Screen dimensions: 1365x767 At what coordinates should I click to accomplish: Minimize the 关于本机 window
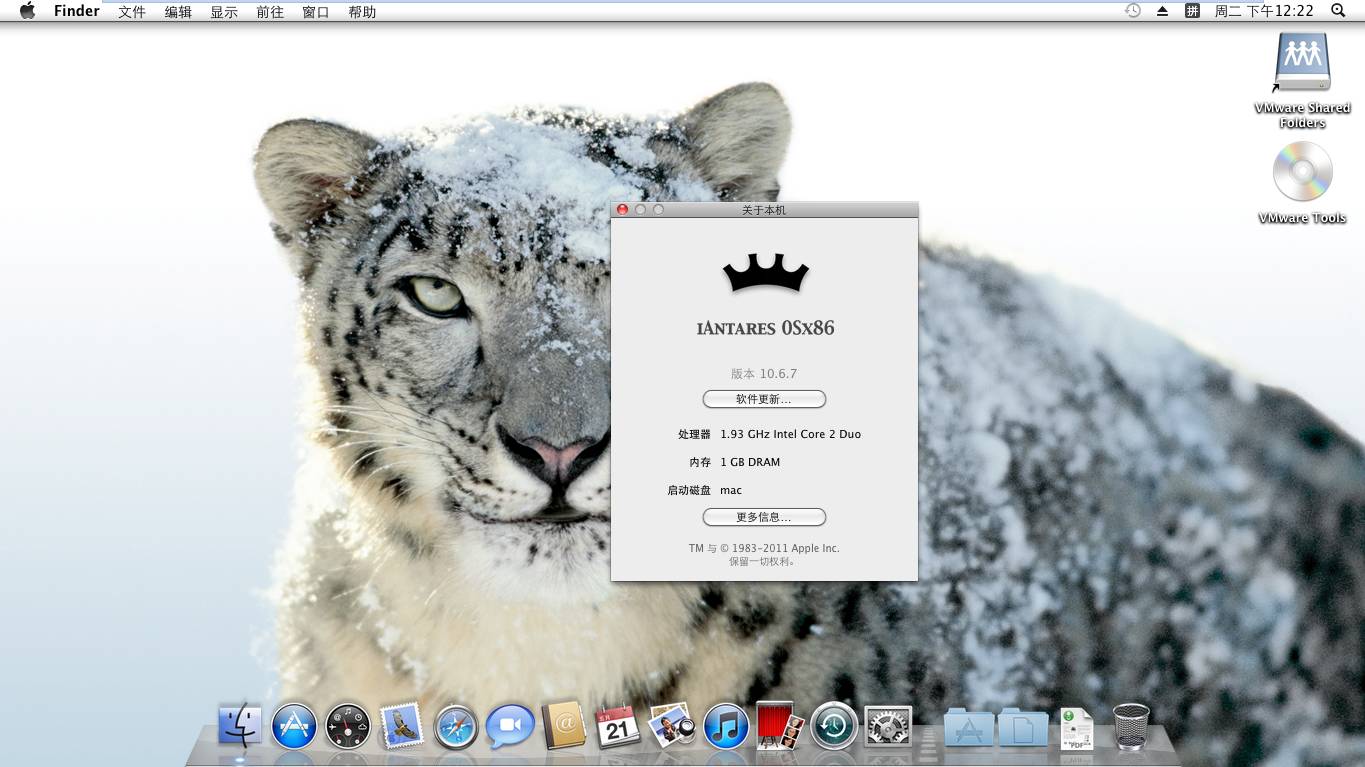coord(640,210)
